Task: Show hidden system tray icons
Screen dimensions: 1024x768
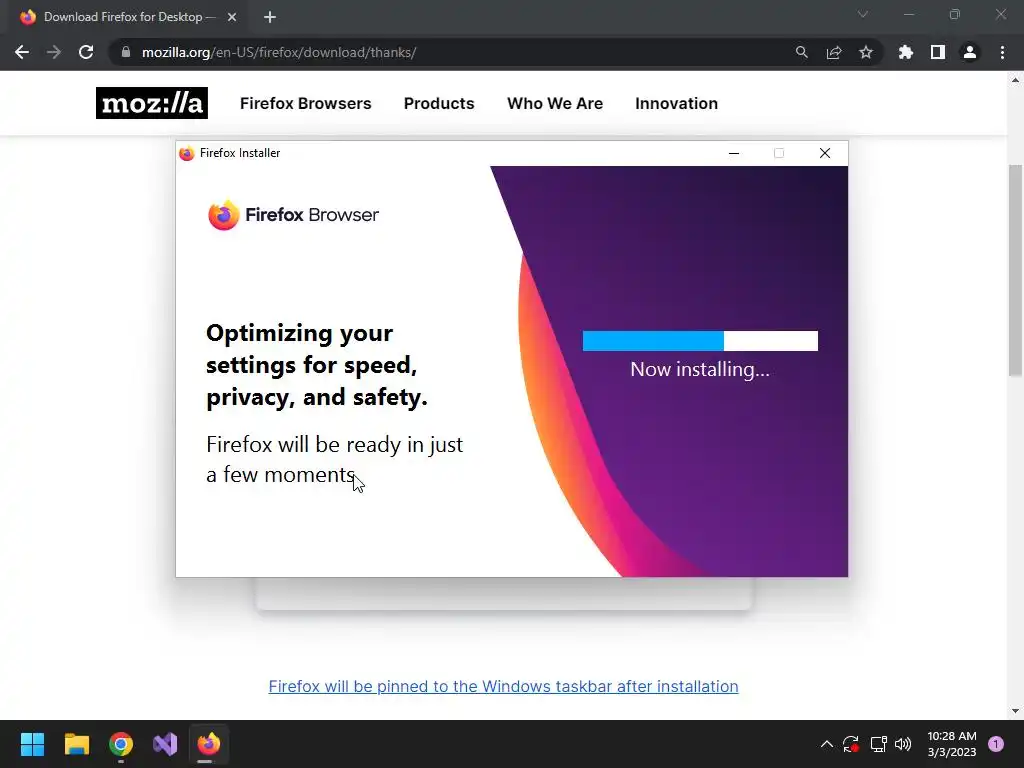Action: (x=826, y=744)
